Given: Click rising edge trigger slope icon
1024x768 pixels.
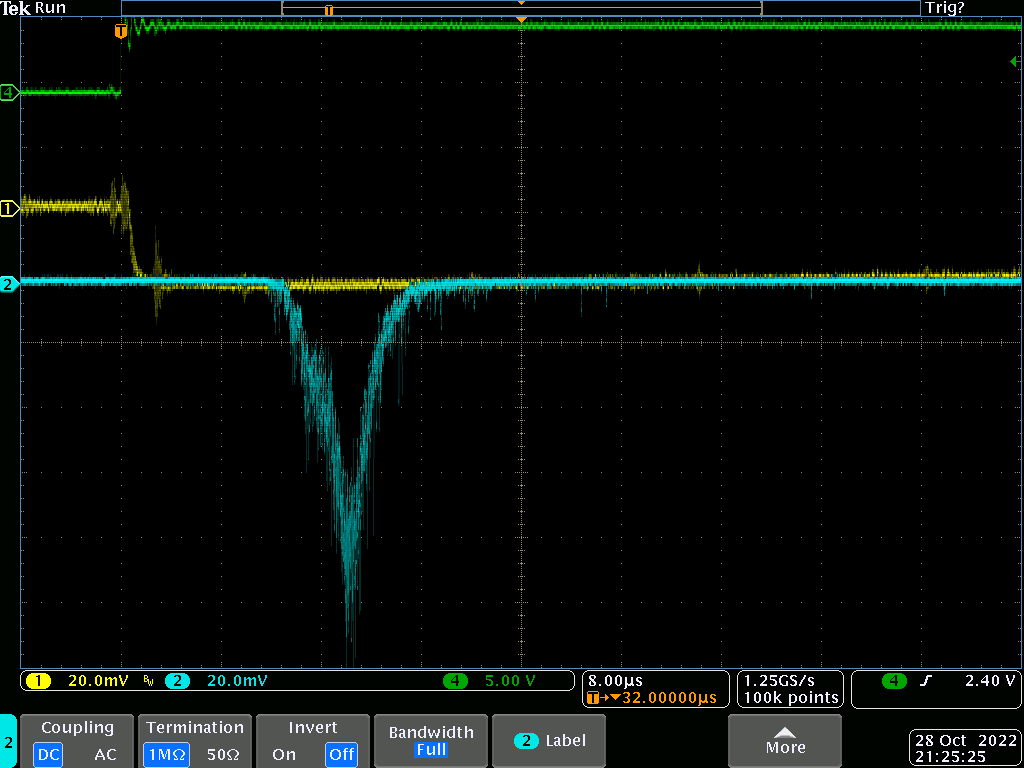Looking at the screenshot, I should tap(926, 681).
